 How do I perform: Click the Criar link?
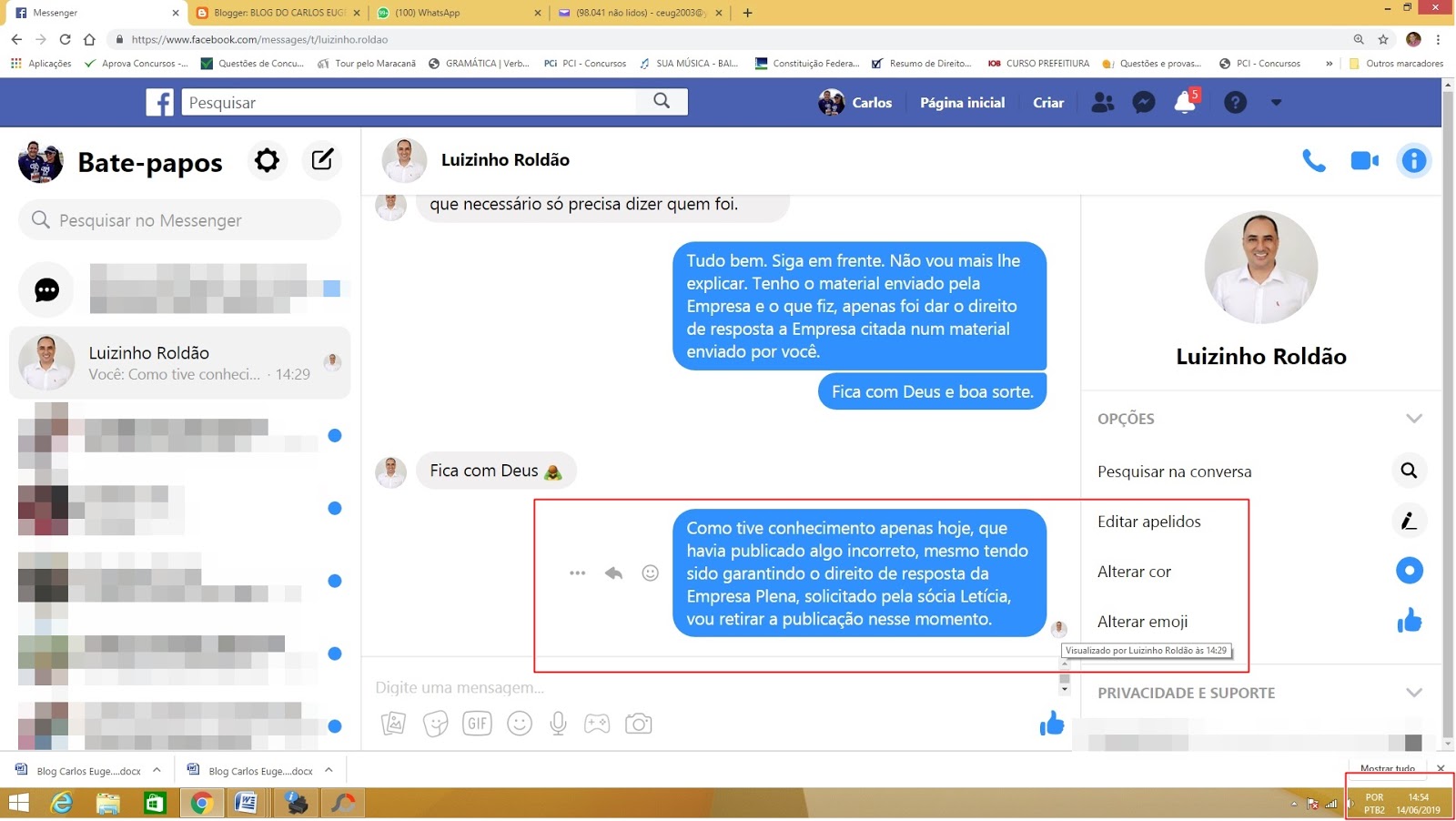tap(1048, 103)
